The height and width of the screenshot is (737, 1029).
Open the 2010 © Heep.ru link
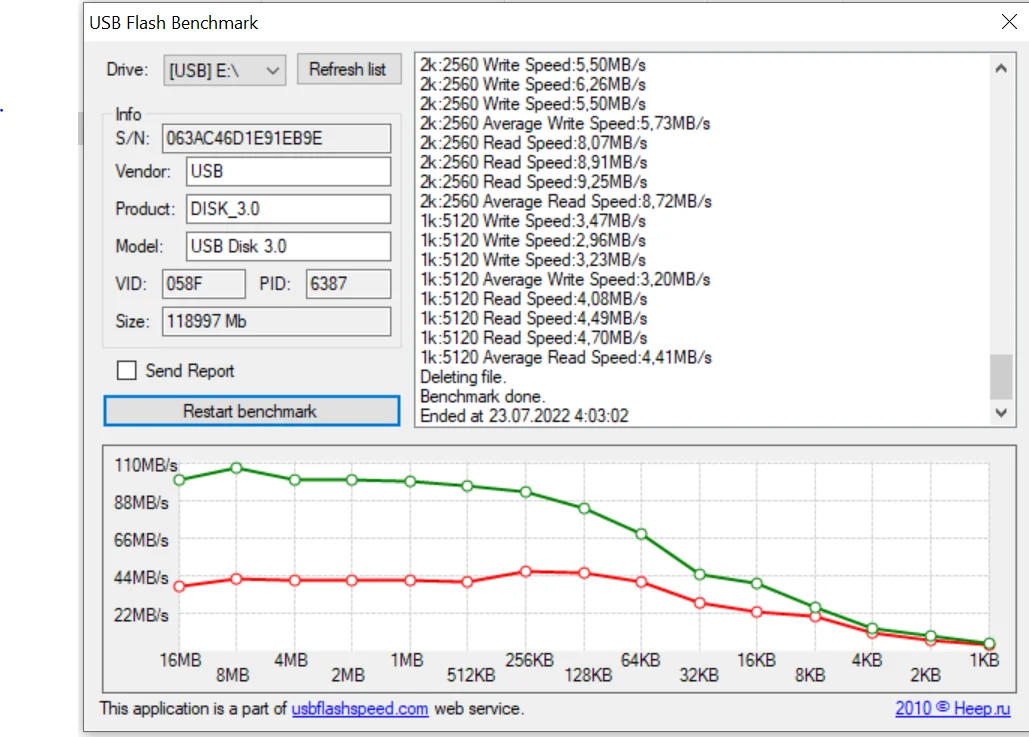pyautogui.click(x=952, y=709)
